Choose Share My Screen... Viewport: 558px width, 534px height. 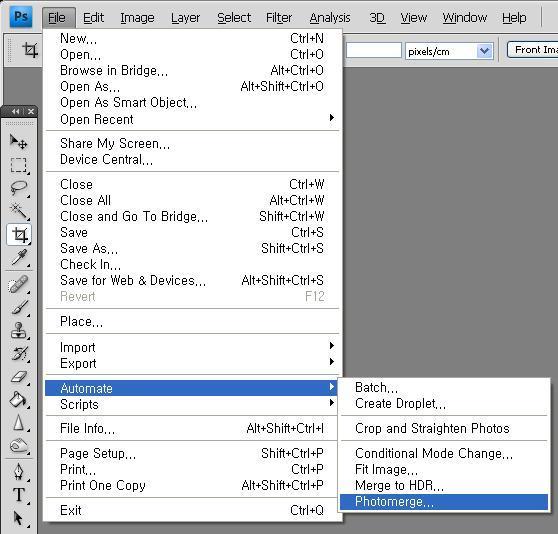point(193,143)
